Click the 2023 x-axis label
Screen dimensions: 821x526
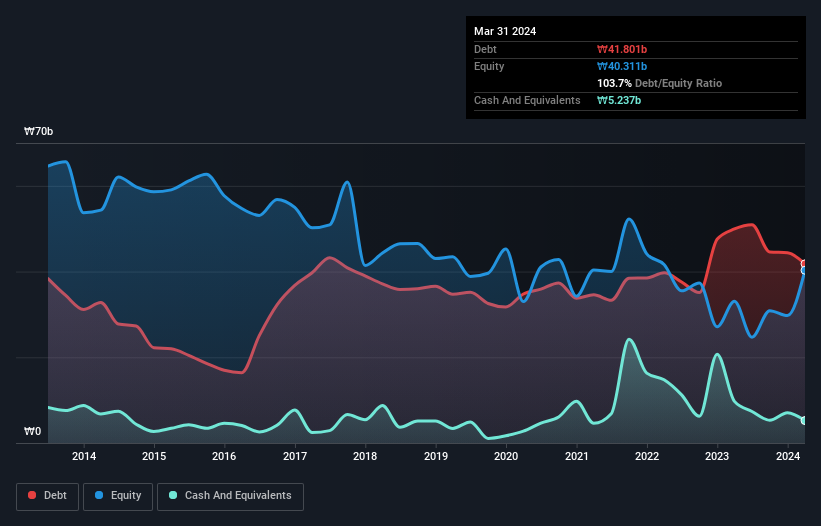pyautogui.click(x=717, y=456)
